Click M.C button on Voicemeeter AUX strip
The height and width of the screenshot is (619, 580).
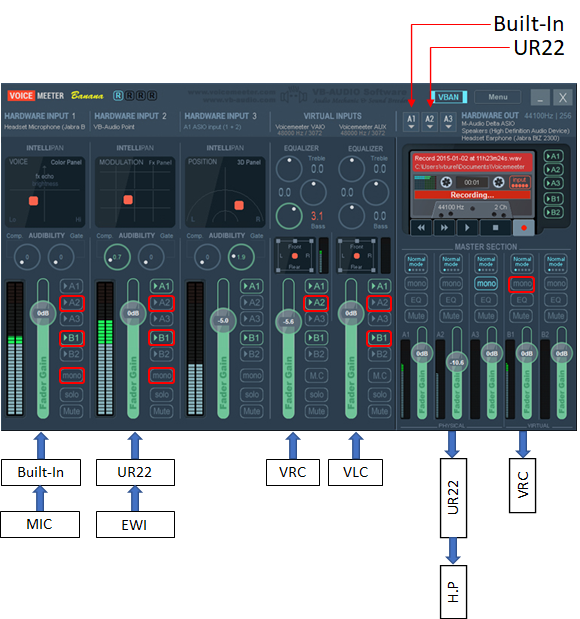pos(379,375)
